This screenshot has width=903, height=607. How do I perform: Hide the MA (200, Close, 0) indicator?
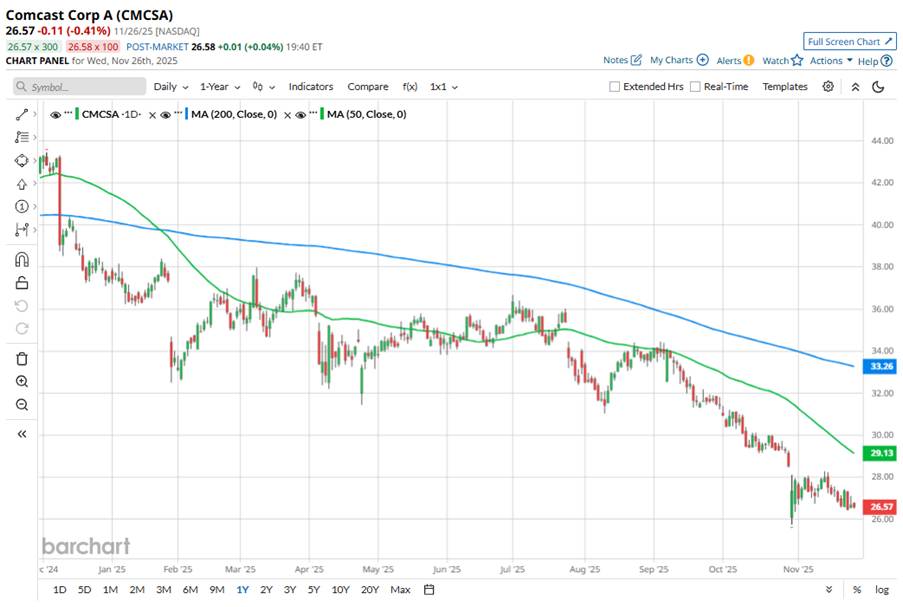click(166, 115)
